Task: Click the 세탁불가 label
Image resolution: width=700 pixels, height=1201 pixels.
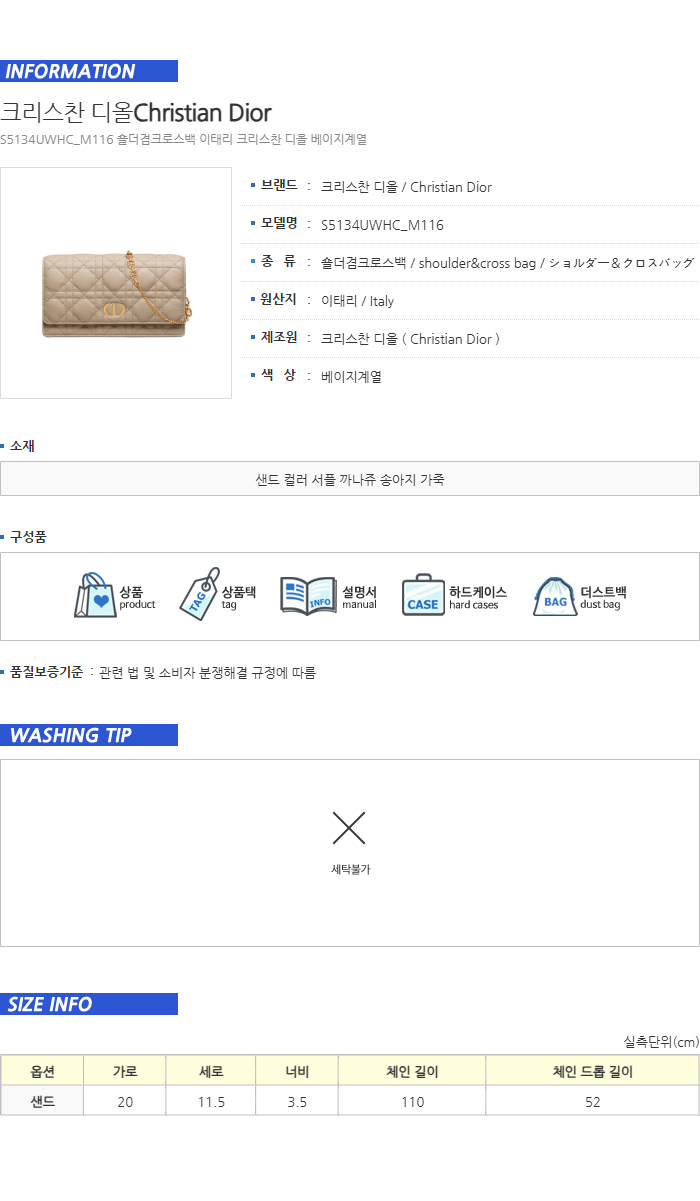Action: click(351, 870)
